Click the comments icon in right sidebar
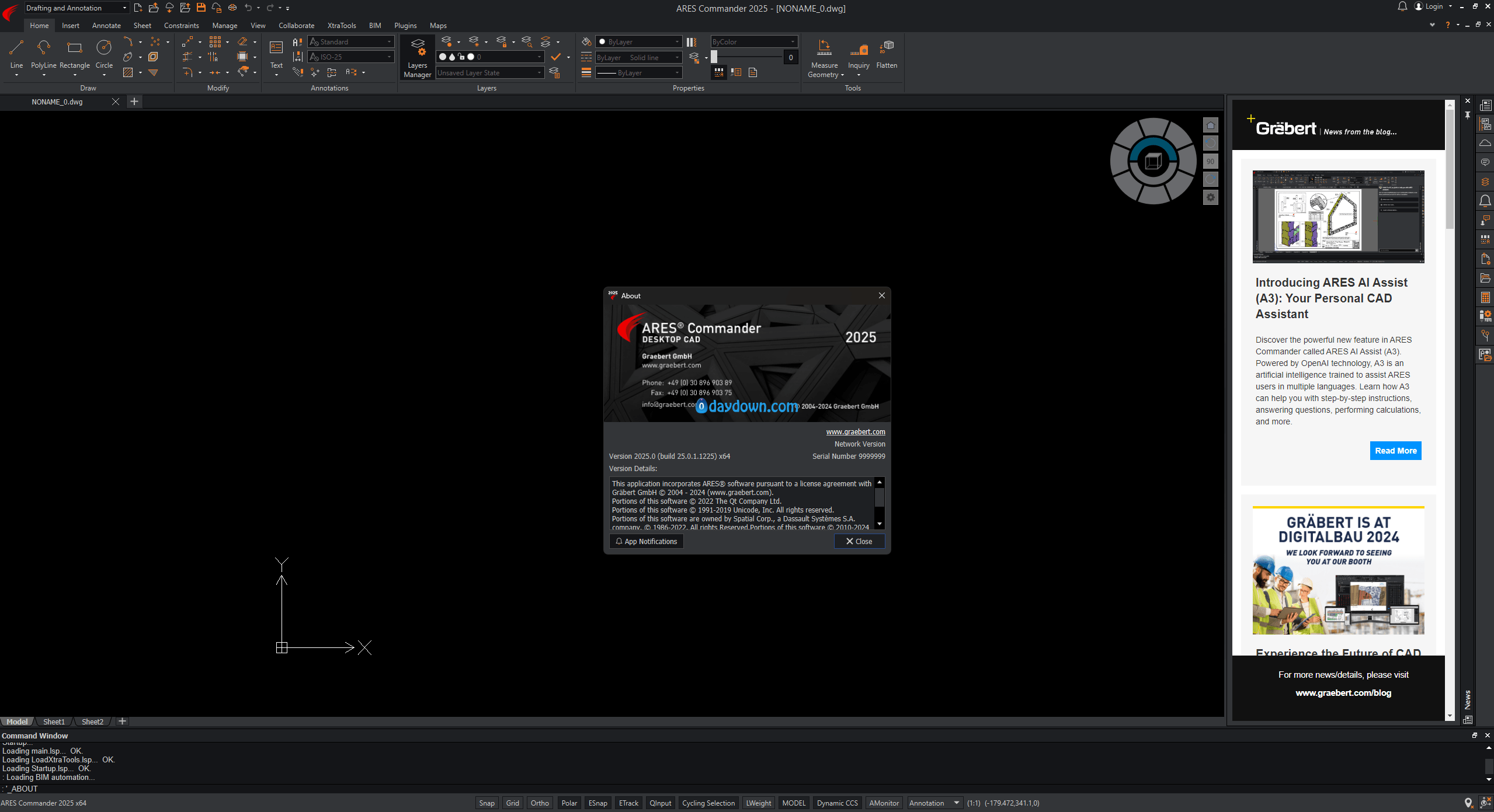Image resolution: width=1494 pixels, height=812 pixels. click(x=1485, y=162)
